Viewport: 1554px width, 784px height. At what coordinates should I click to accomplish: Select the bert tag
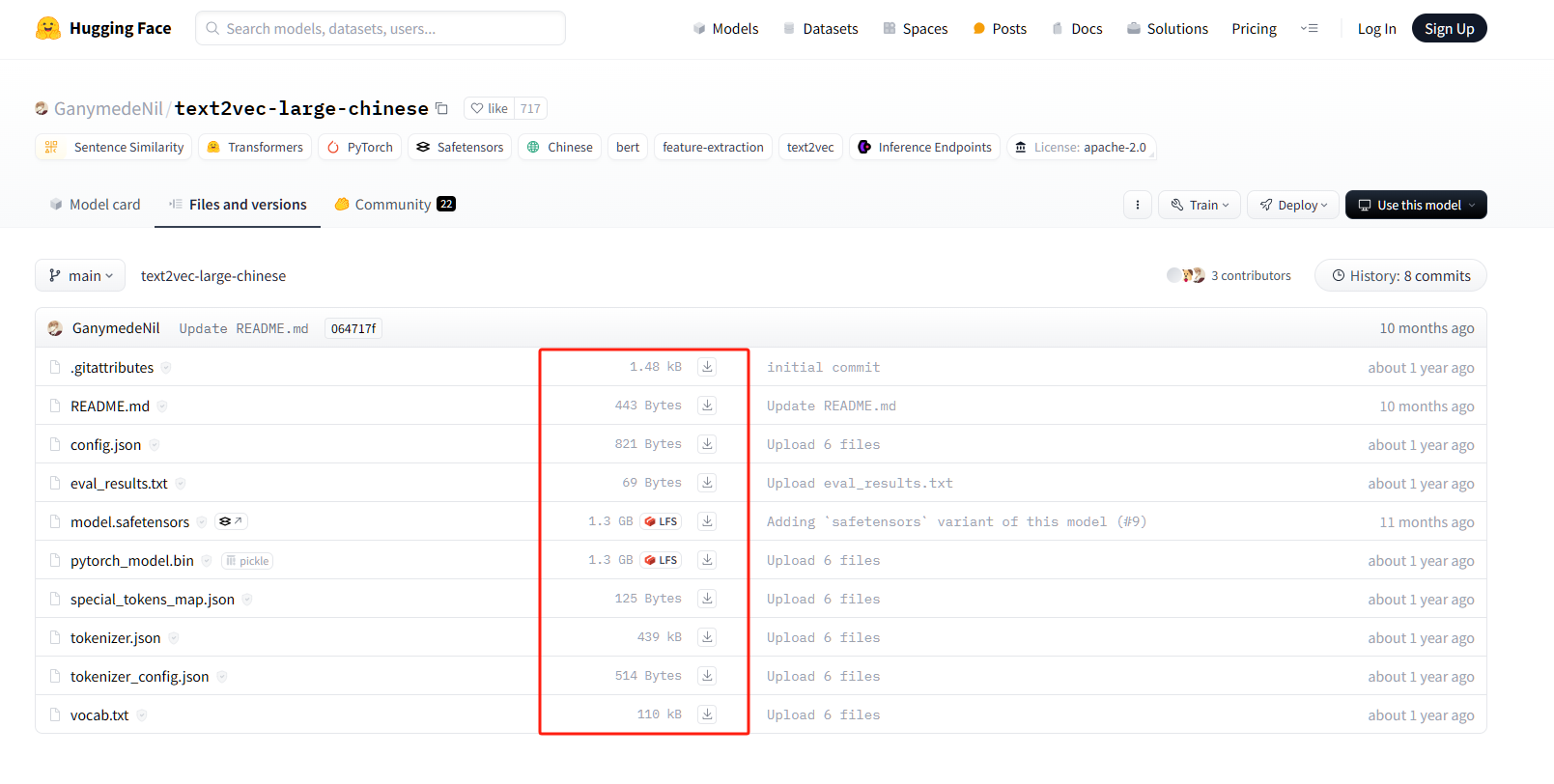tap(628, 147)
